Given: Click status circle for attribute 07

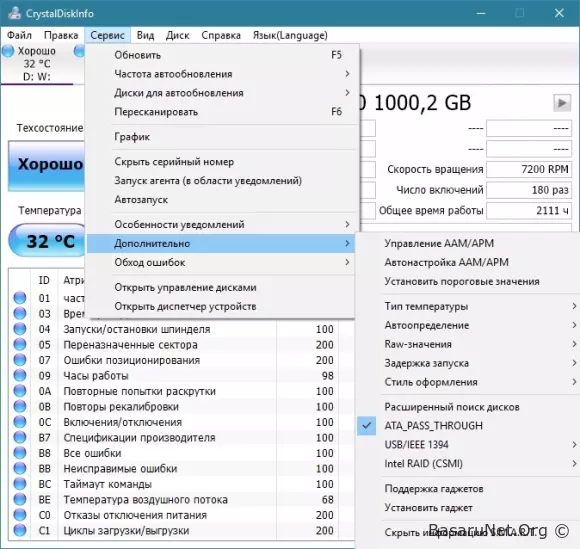Looking at the screenshot, I should coord(20,360).
